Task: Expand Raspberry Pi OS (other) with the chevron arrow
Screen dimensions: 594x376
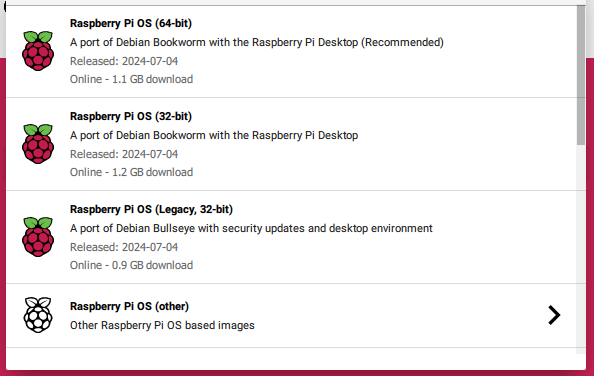Action: point(554,315)
